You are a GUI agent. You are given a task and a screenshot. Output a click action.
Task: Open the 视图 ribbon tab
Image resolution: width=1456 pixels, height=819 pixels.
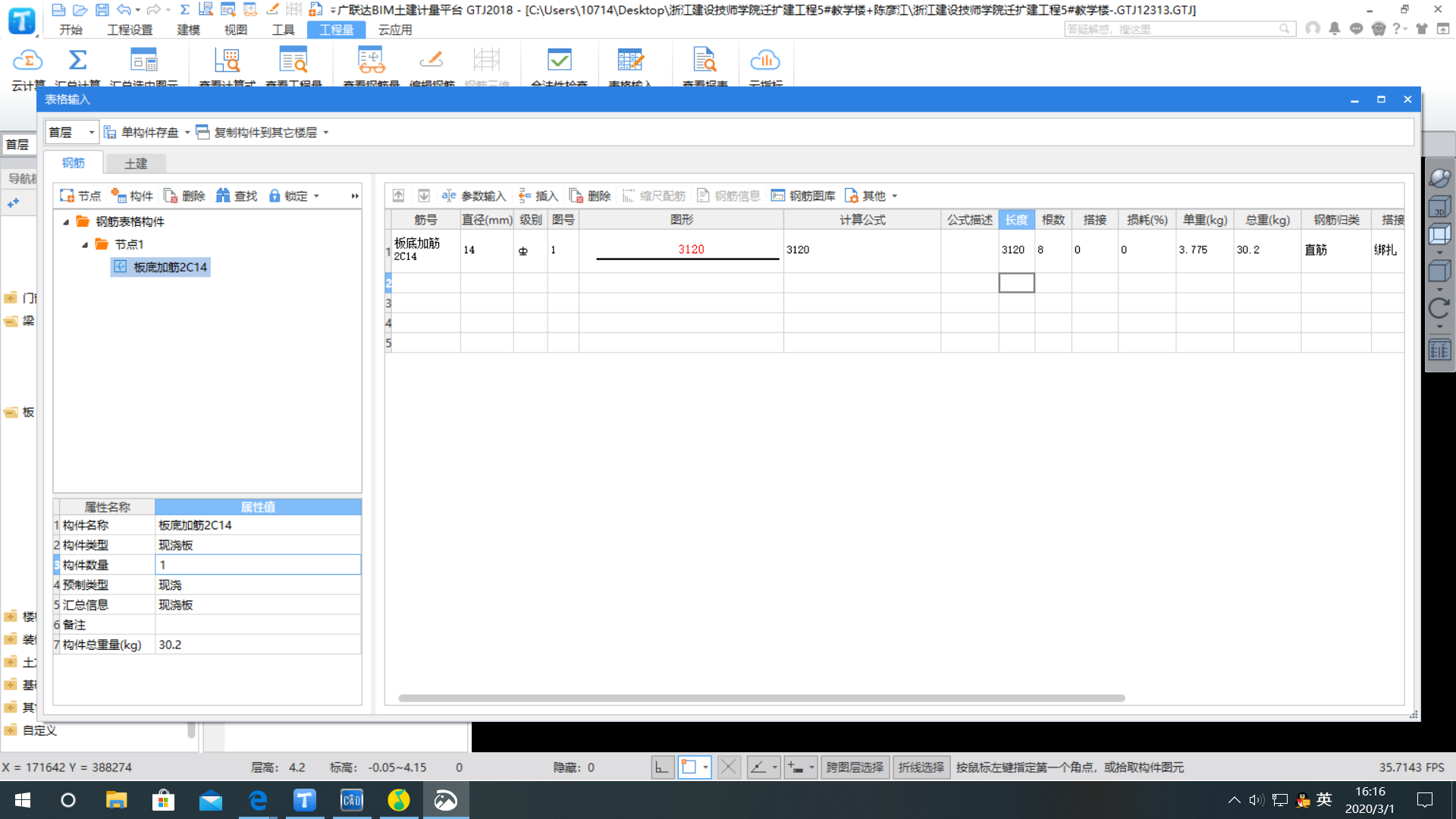(x=235, y=30)
